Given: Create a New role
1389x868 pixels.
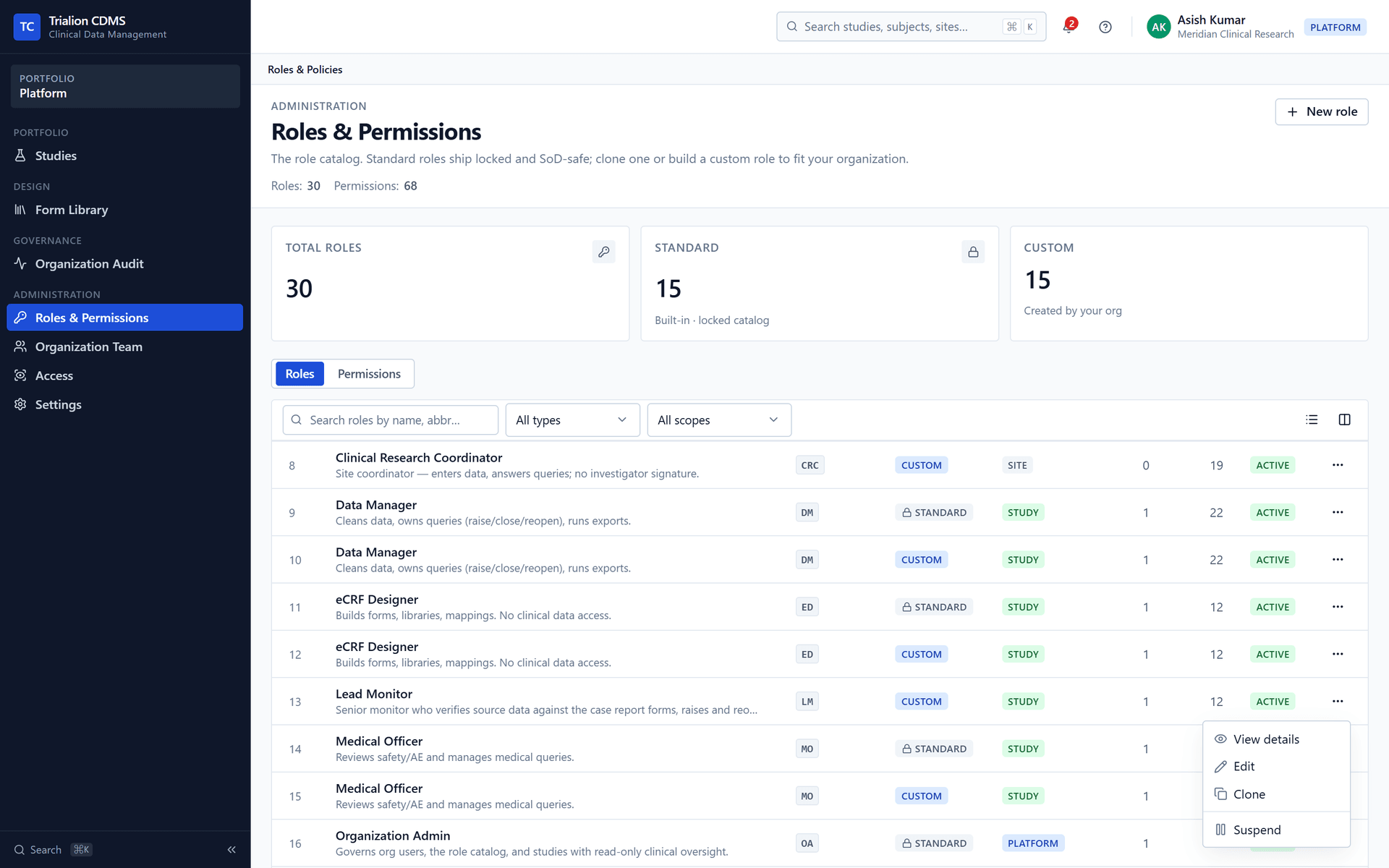Looking at the screenshot, I should (x=1321, y=112).
